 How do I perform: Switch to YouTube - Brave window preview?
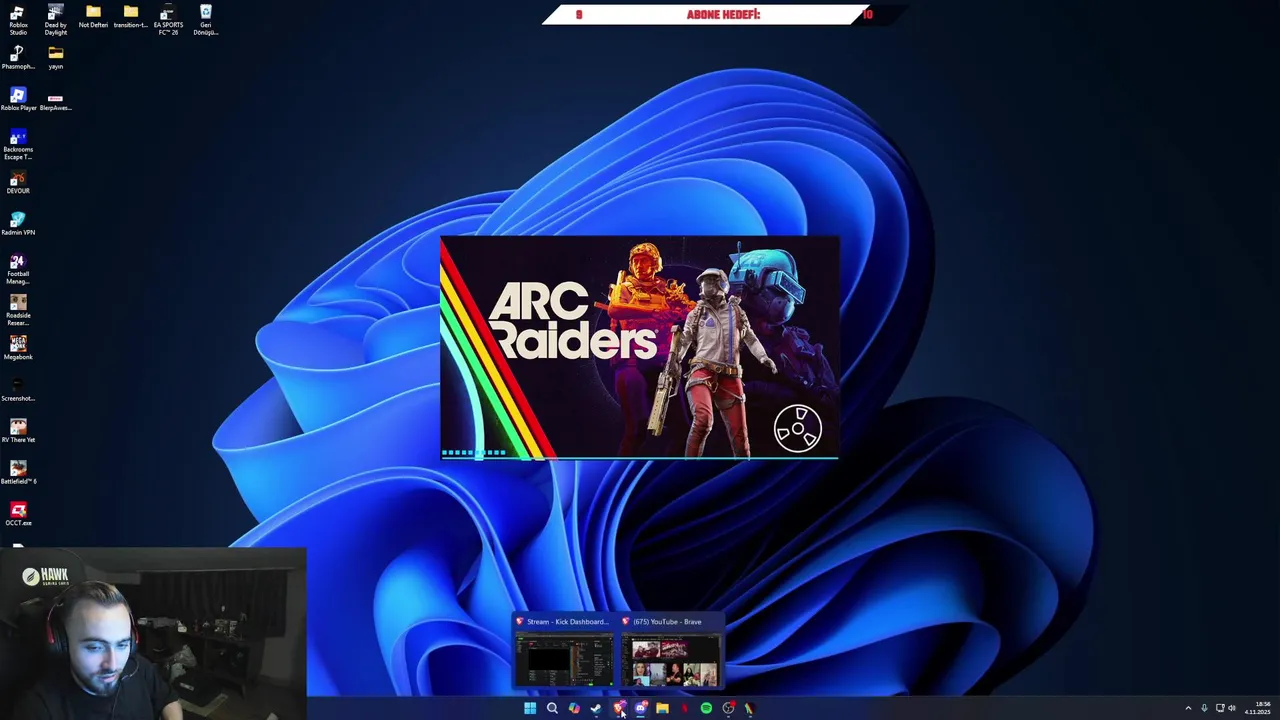[670, 662]
